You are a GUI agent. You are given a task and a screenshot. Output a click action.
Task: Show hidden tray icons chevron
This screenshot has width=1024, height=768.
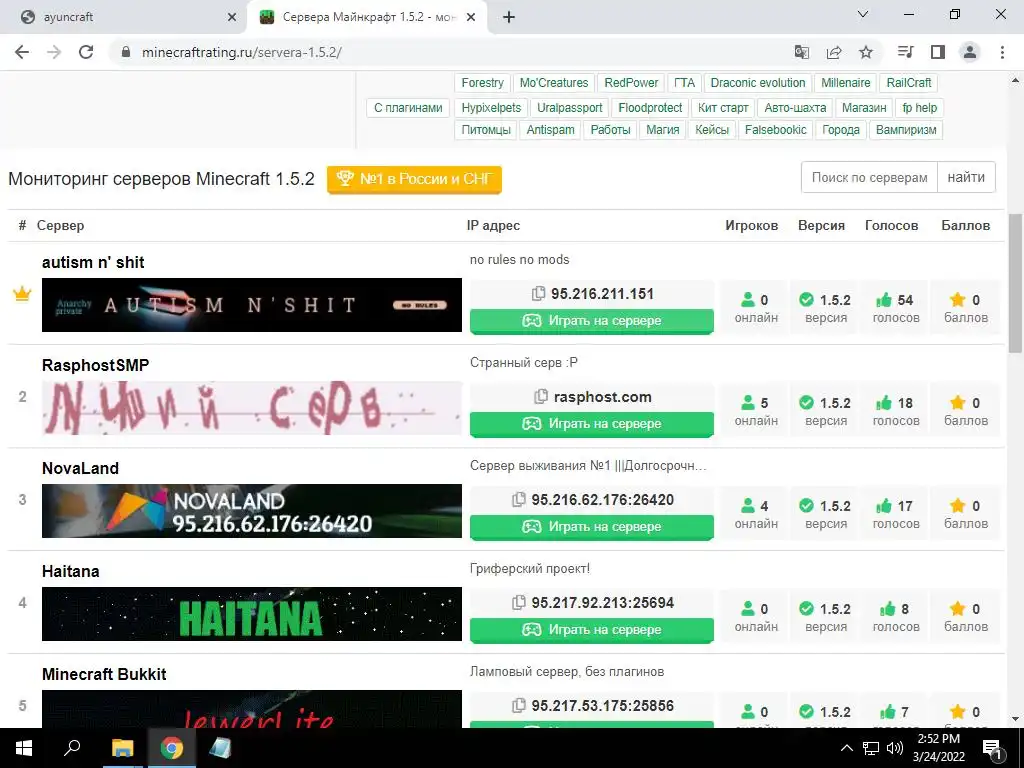click(x=846, y=748)
